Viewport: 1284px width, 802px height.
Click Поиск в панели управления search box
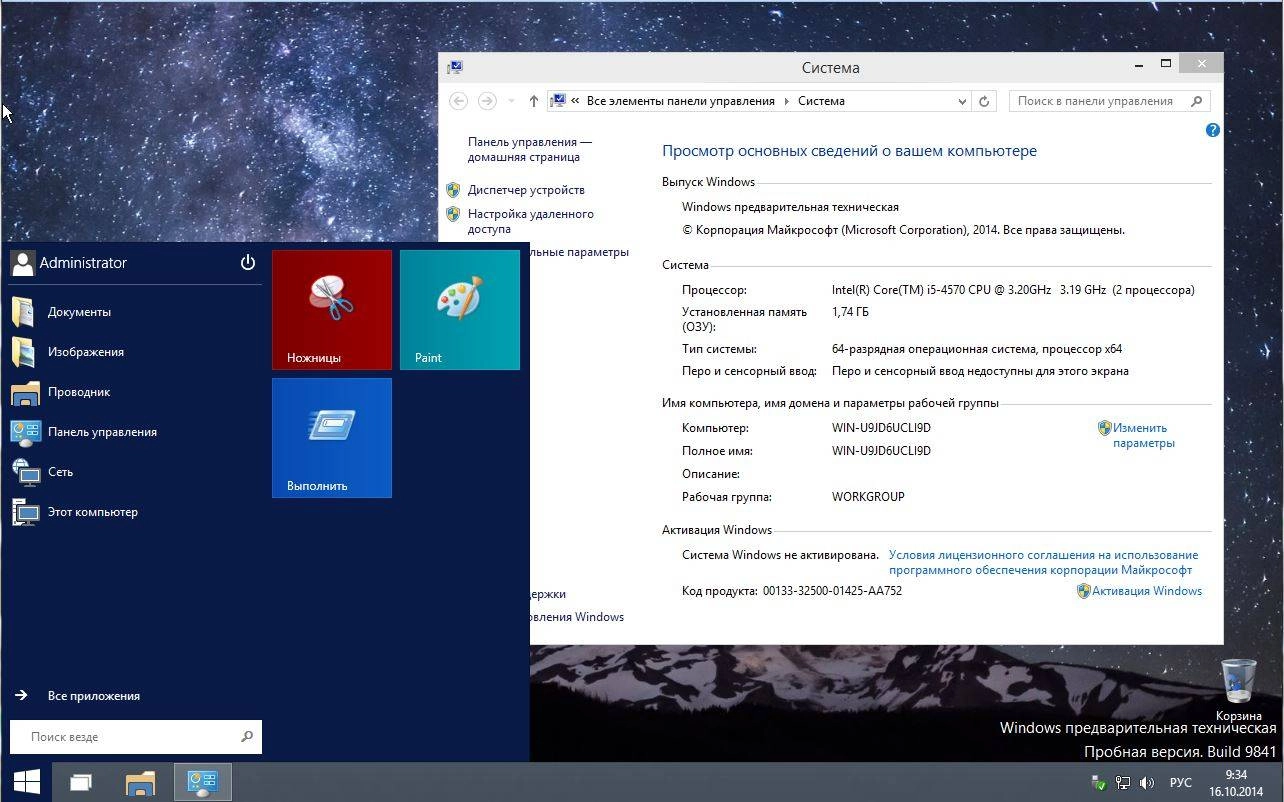tap(1108, 101)
